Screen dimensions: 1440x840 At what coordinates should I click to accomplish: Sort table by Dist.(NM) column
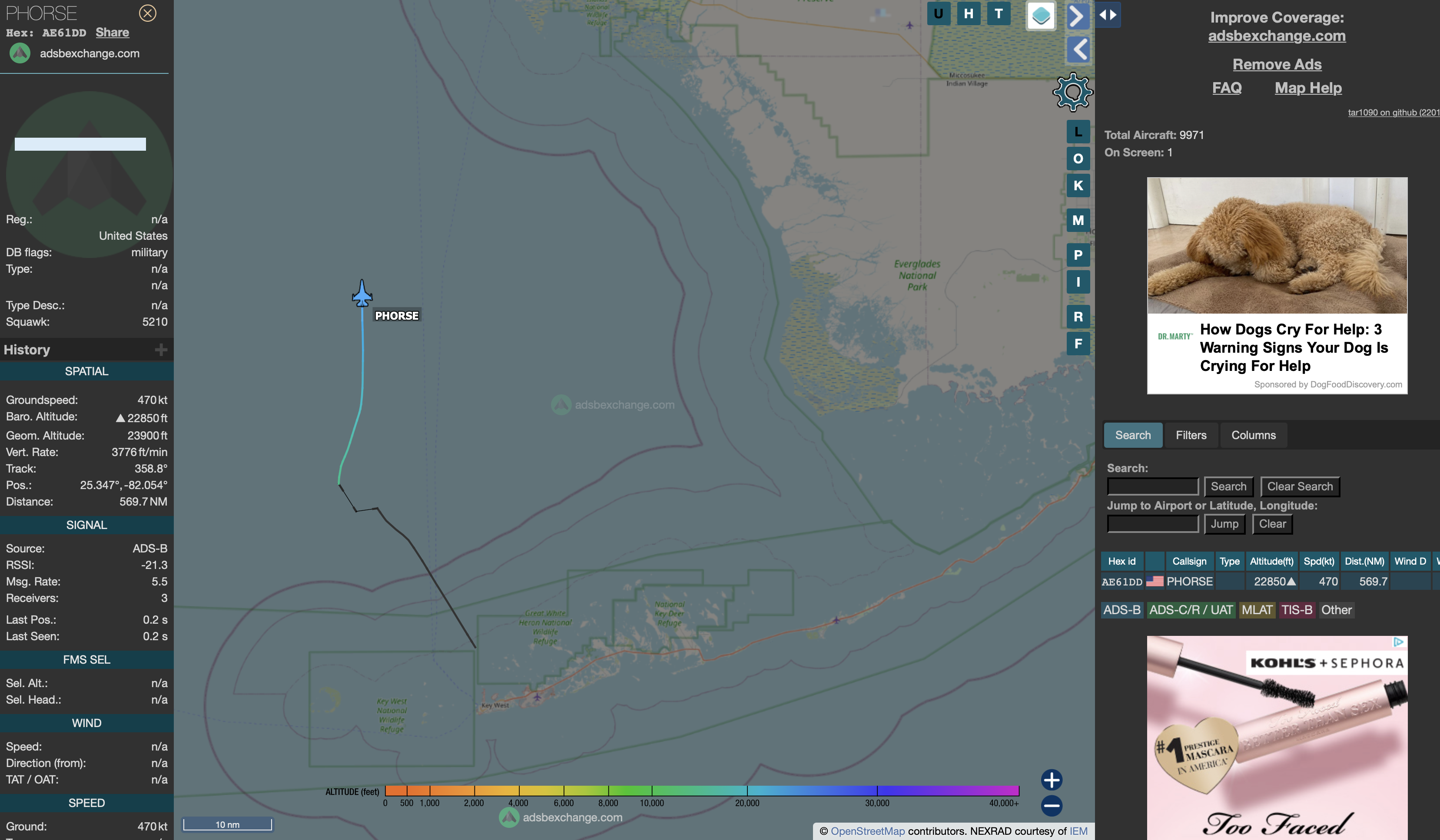point(1364,561)
